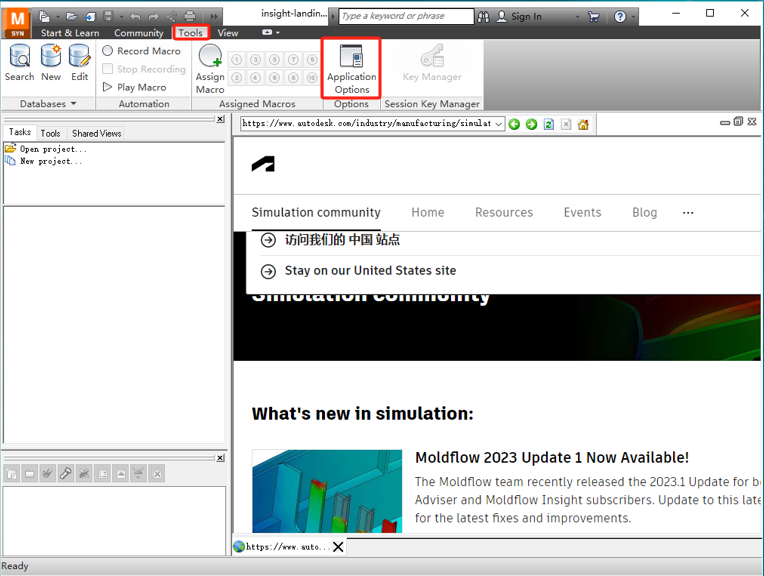Go forward with the green right arrow
764x576 pixels.
(531, 124)
